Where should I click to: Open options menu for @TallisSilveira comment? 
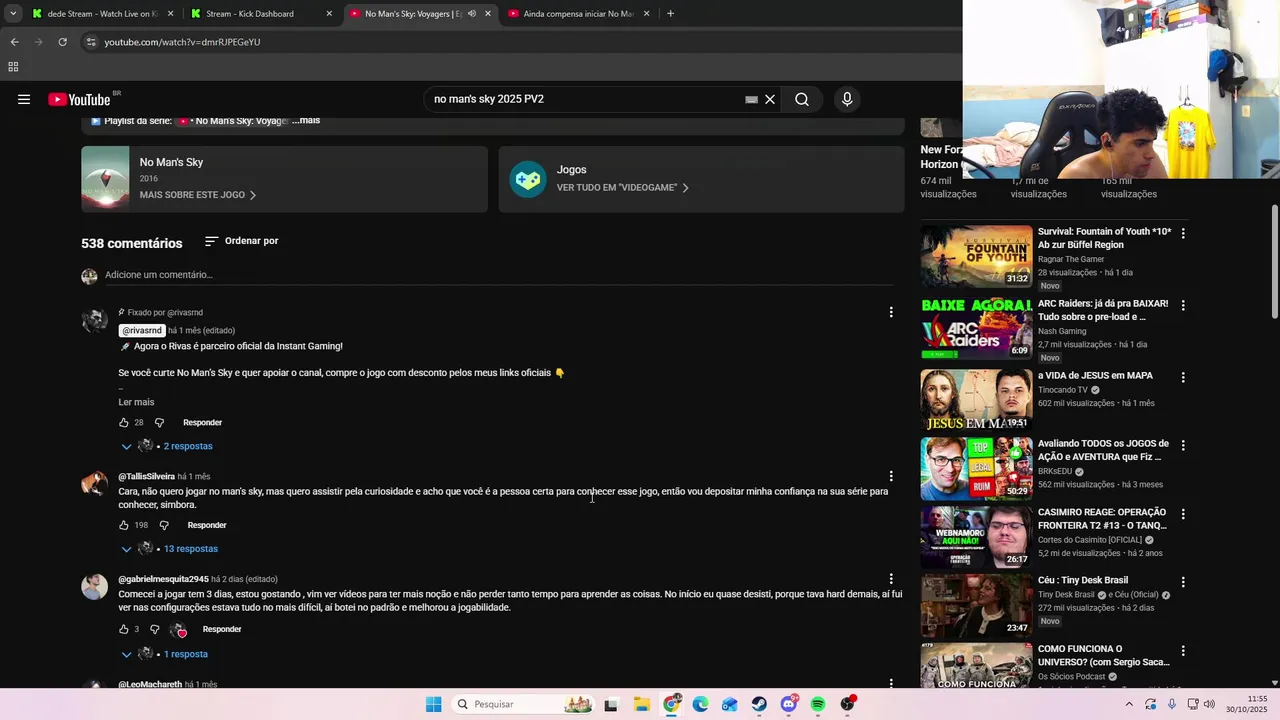click(x=891, y=476)
